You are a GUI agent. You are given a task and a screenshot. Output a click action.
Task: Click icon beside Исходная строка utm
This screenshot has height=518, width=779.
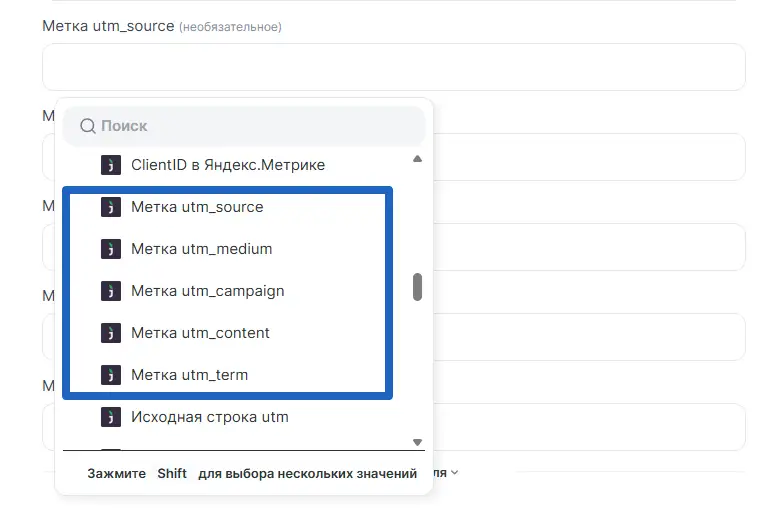click(111, 417)
